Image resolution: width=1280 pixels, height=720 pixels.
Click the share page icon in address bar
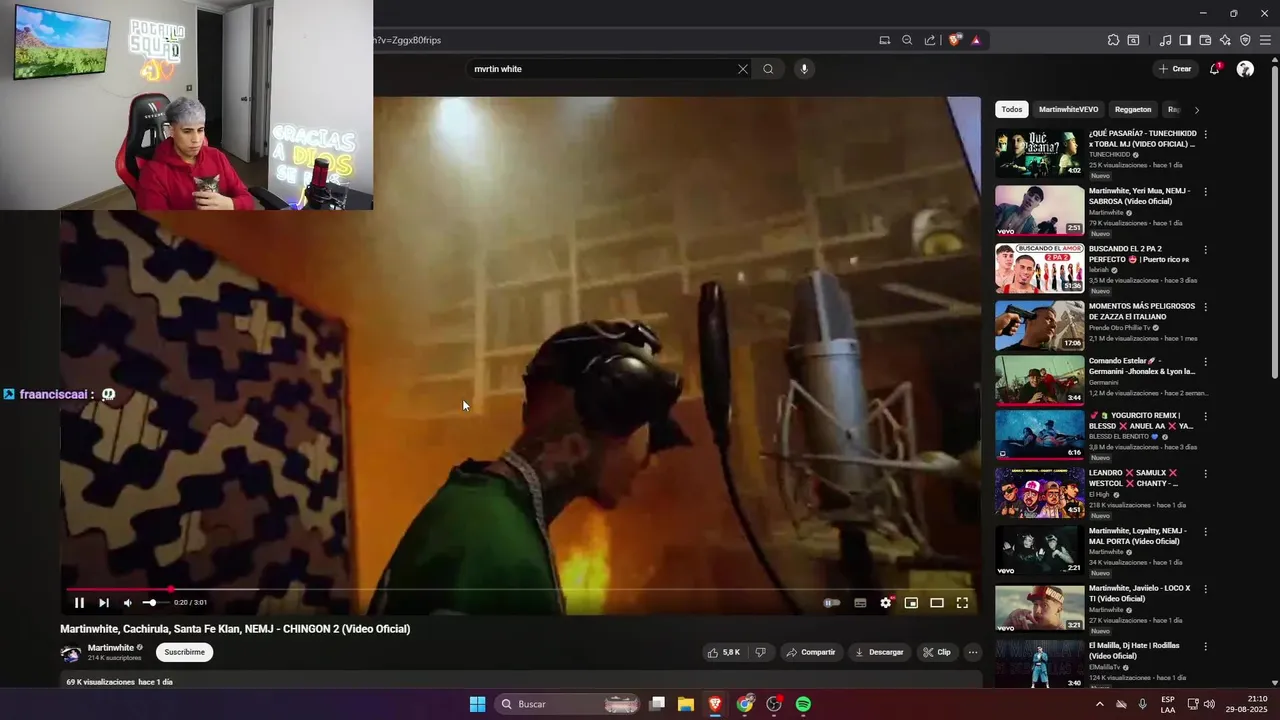click(930, 40)
